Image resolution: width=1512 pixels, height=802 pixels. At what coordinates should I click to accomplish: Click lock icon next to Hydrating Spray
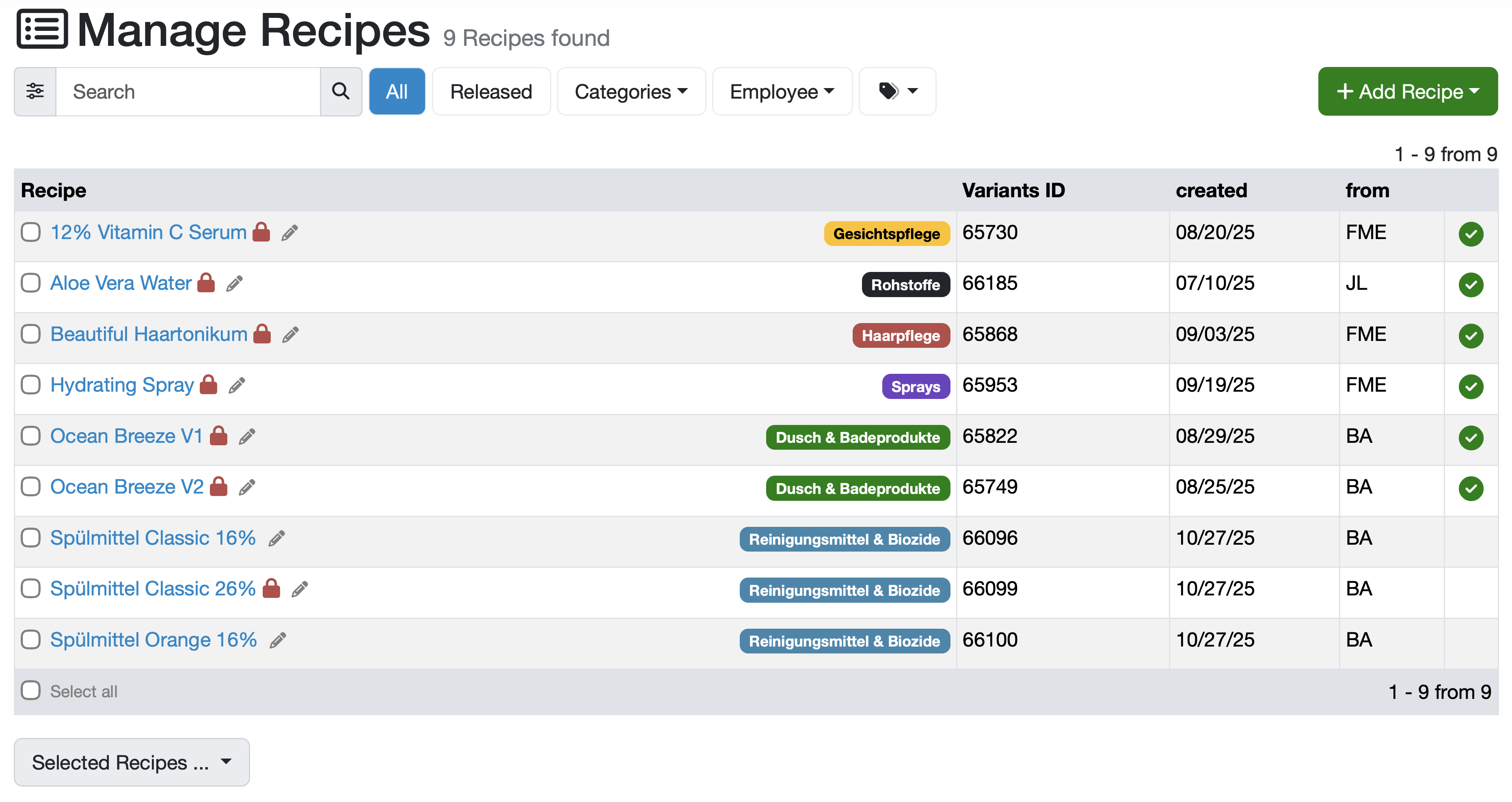point(208,386)
